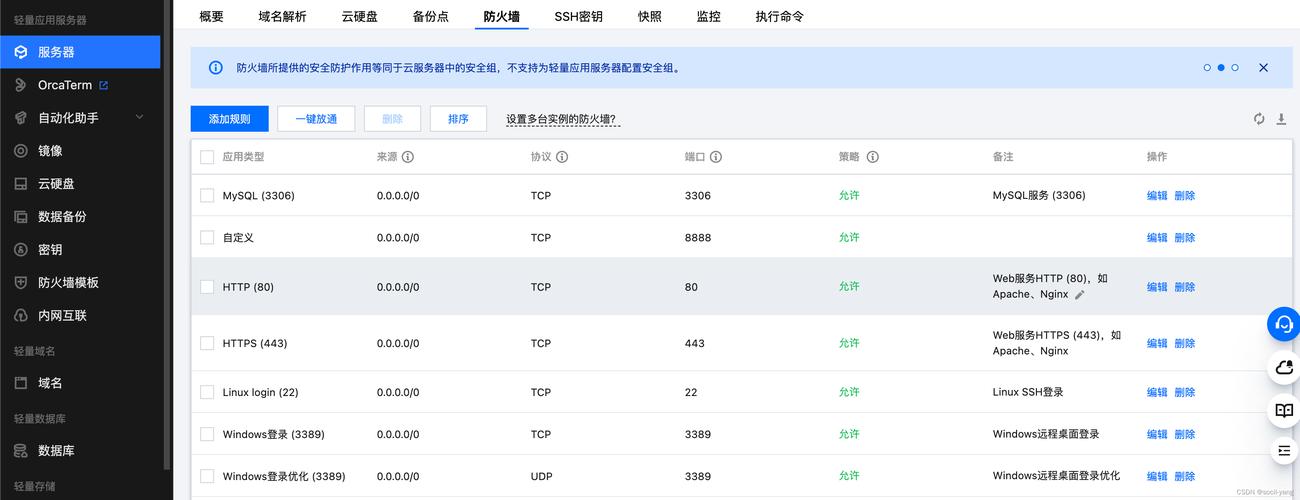Viewport: 1300px width, 500px height.
Task: Click the OrcaTerm sidebar icon
Action: (21, 85)
